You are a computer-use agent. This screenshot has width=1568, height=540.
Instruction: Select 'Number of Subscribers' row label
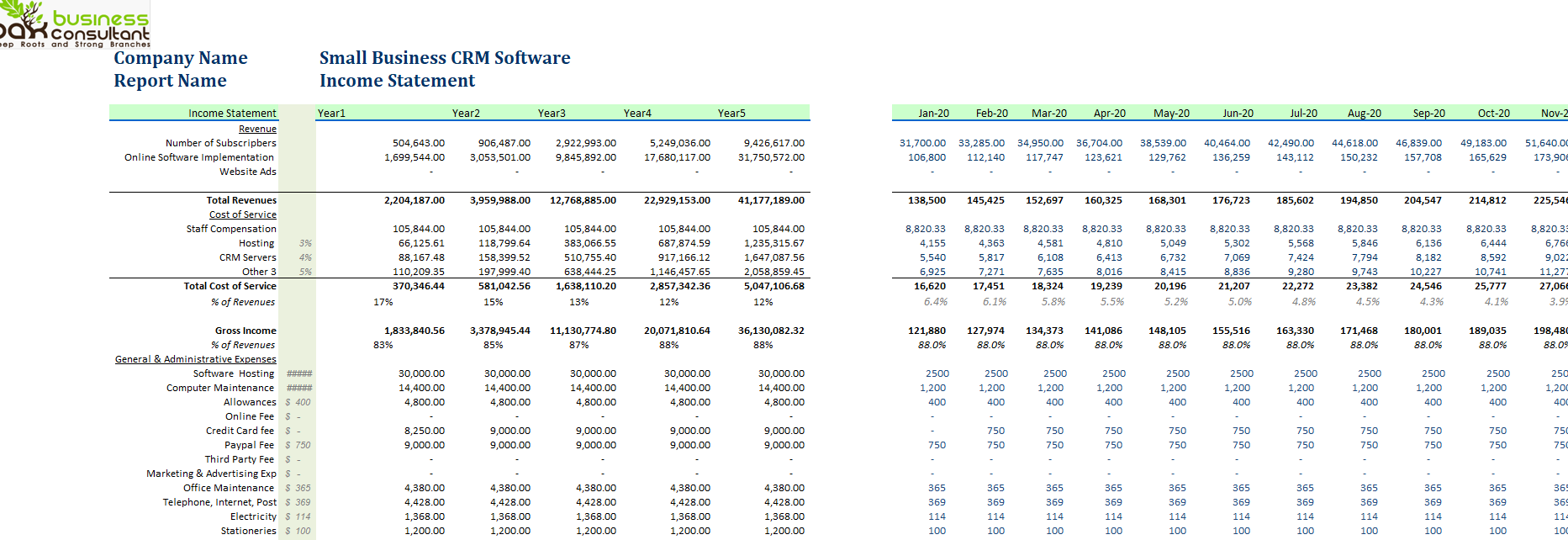[221, 143]
